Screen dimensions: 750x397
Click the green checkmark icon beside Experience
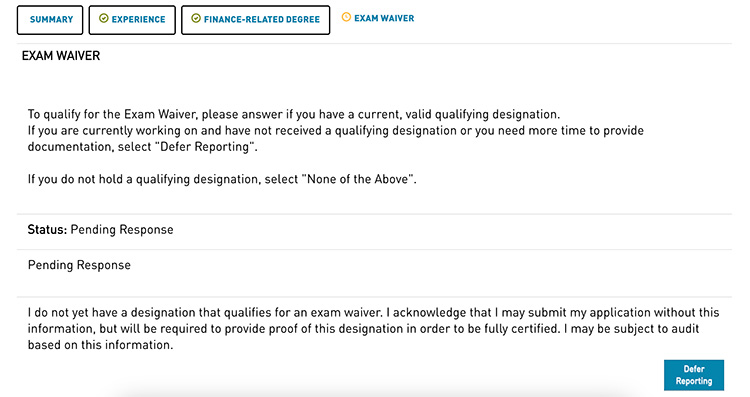point(103,19)
